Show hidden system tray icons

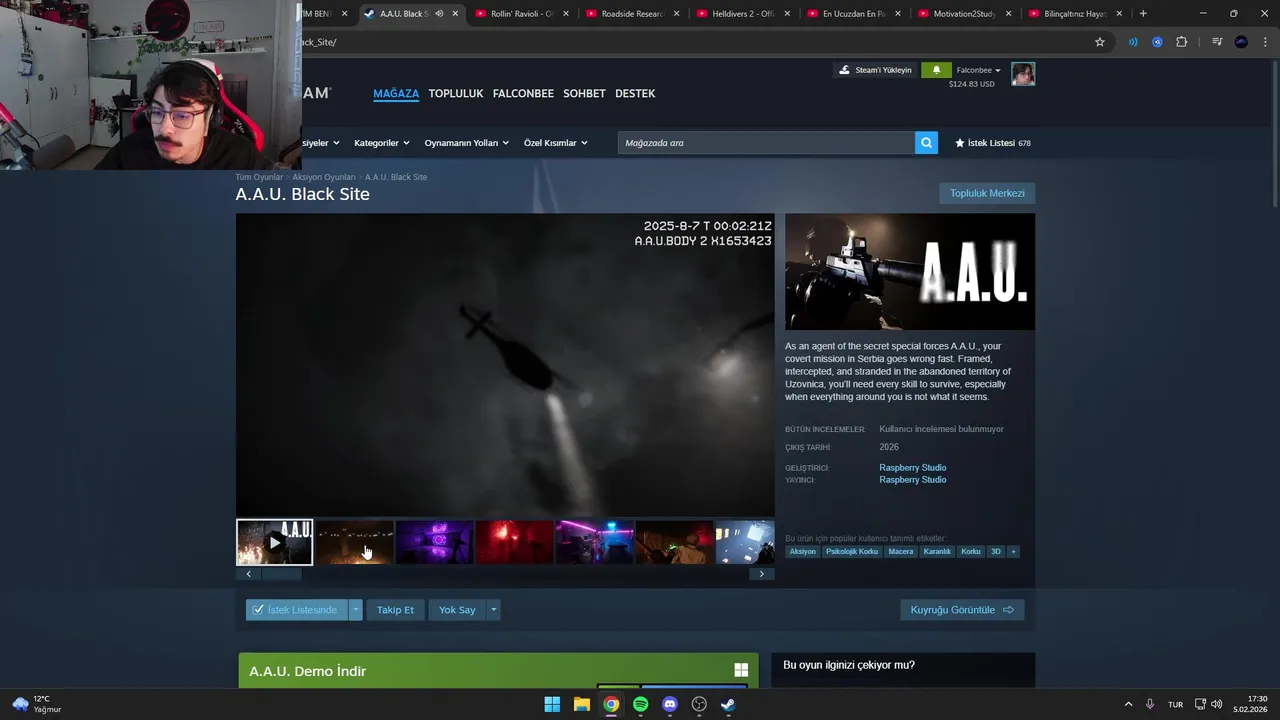pyautogui.click(x=1128, y=704)
